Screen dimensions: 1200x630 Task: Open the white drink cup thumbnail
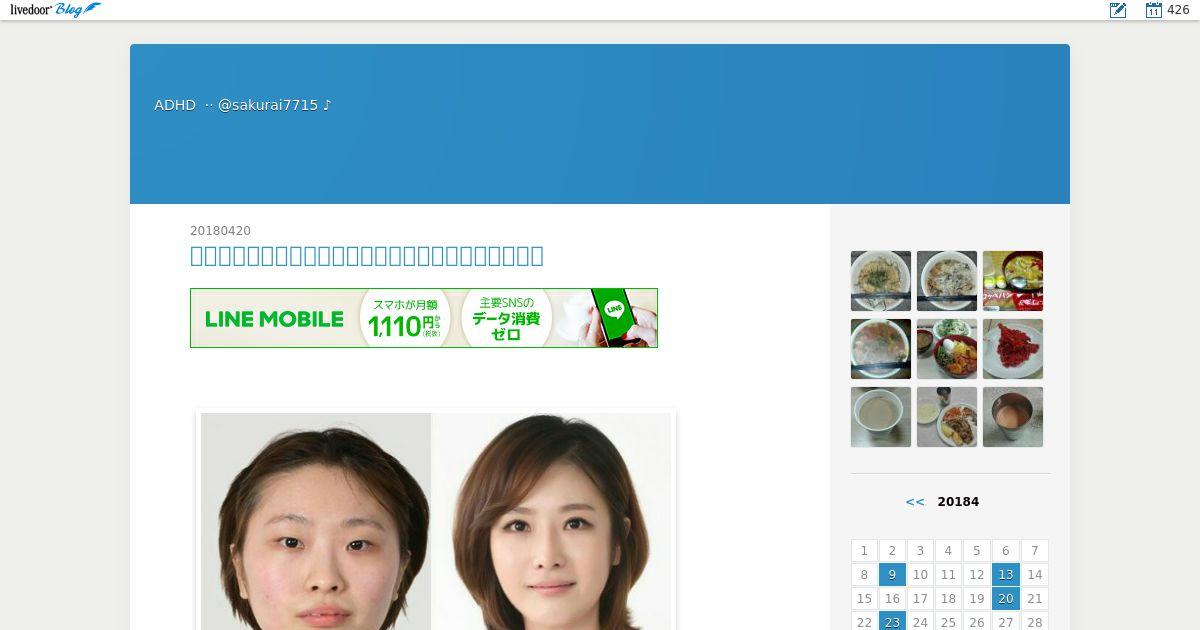[881, 417]
